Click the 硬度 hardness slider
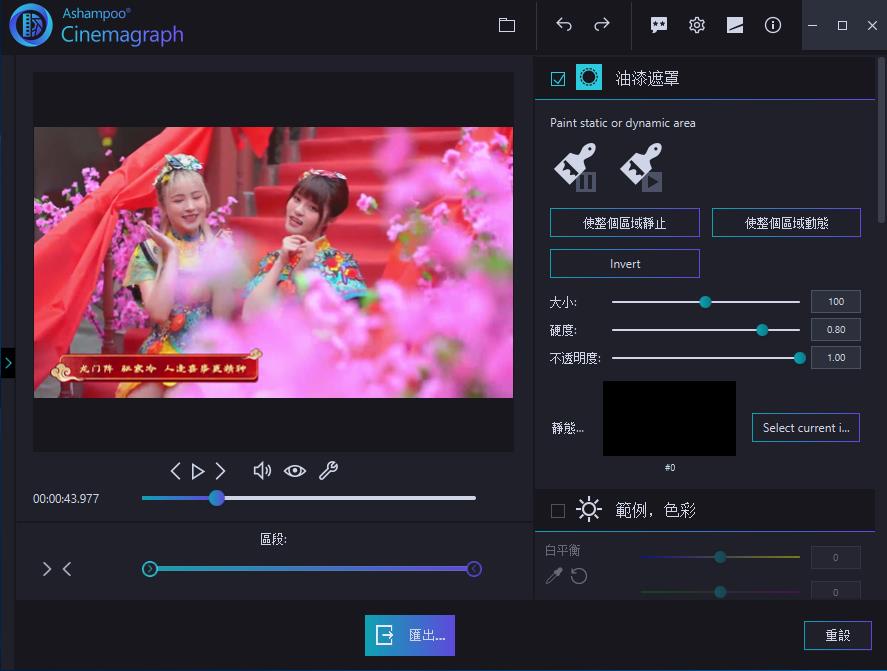The width and height of the screenshot is (887, 671). 705,330
